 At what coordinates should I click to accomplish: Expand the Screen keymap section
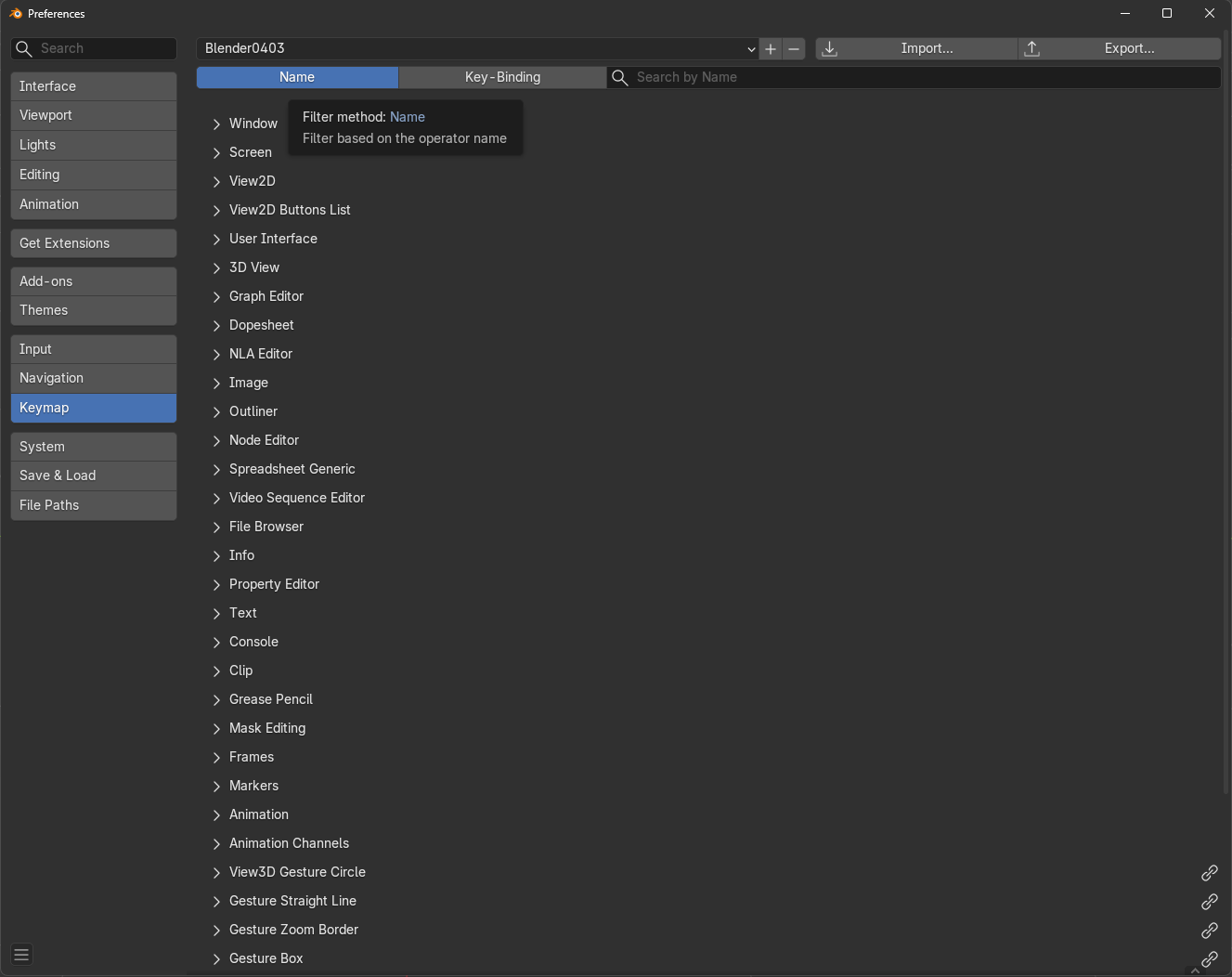[216, 153]
